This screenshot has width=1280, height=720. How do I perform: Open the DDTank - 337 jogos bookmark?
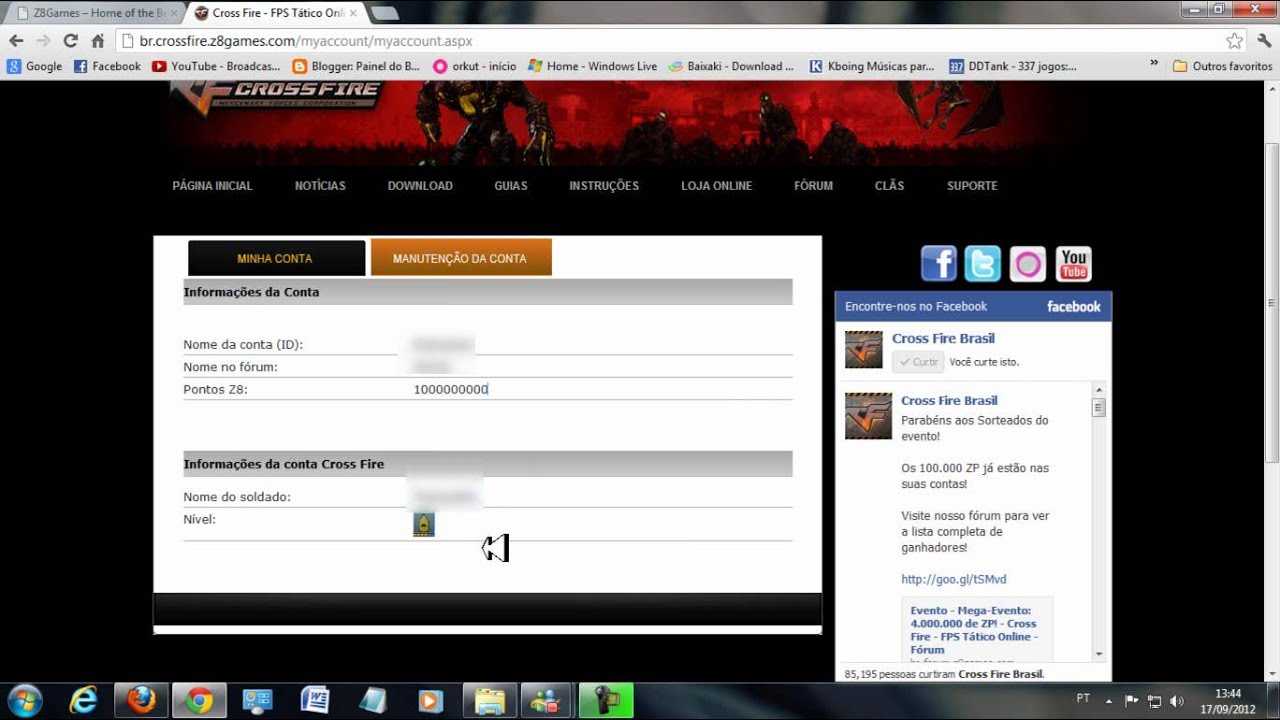pos(1012,66)
